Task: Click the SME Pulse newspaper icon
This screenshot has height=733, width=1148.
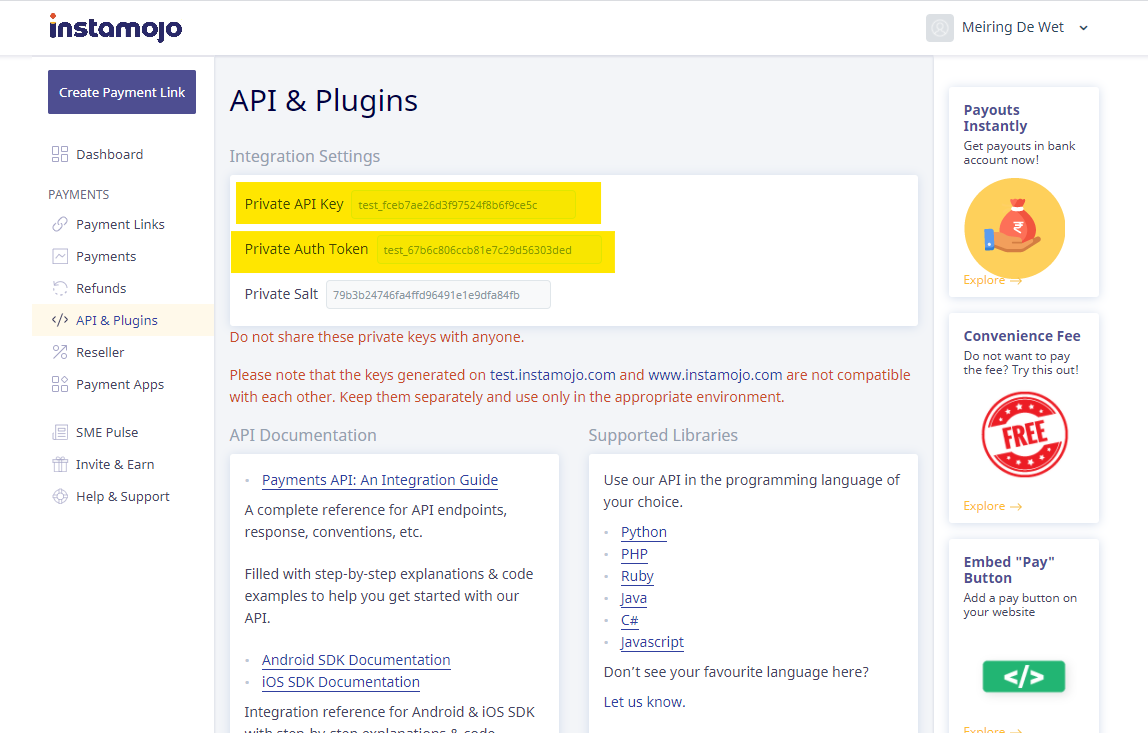Action: pyautogui.click(x=60, y=432)
